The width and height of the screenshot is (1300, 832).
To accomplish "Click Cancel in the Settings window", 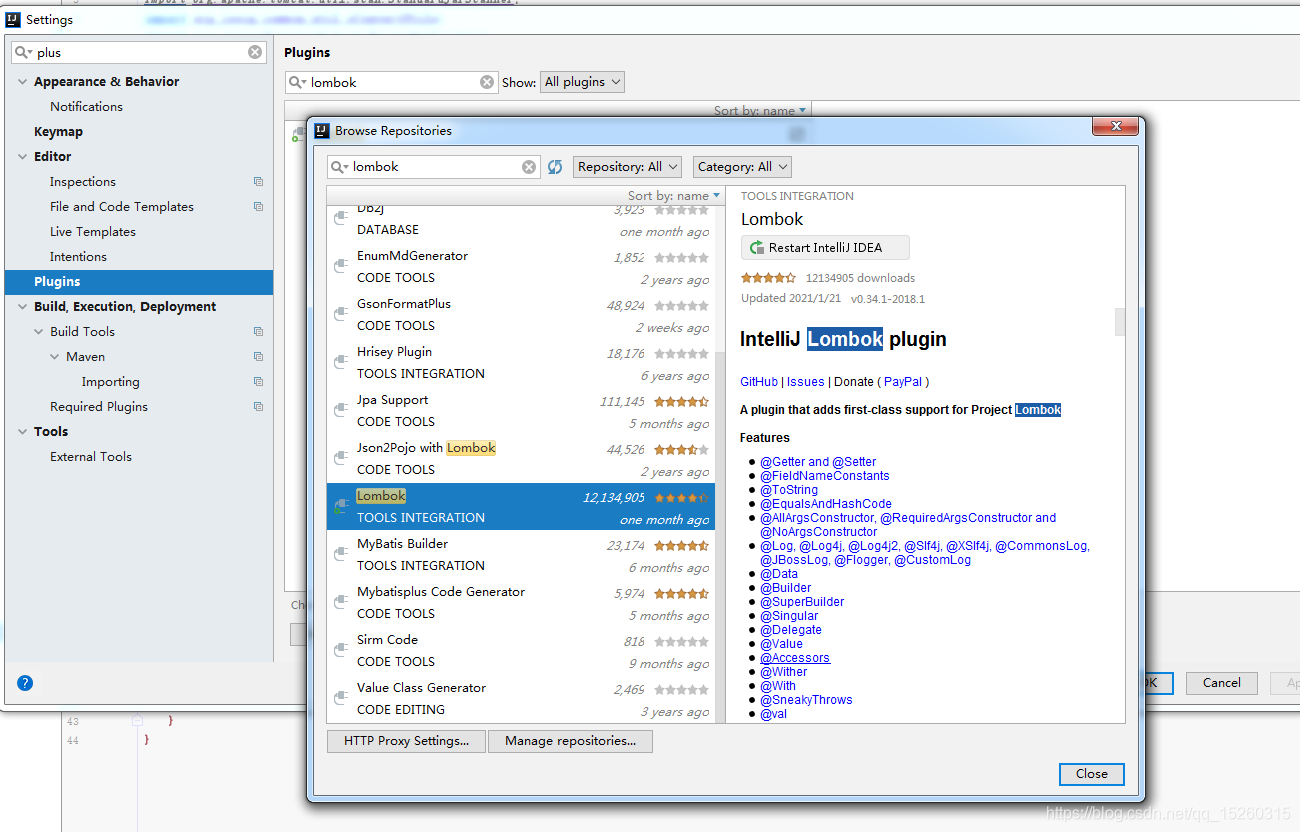I will pos(1221,683).
